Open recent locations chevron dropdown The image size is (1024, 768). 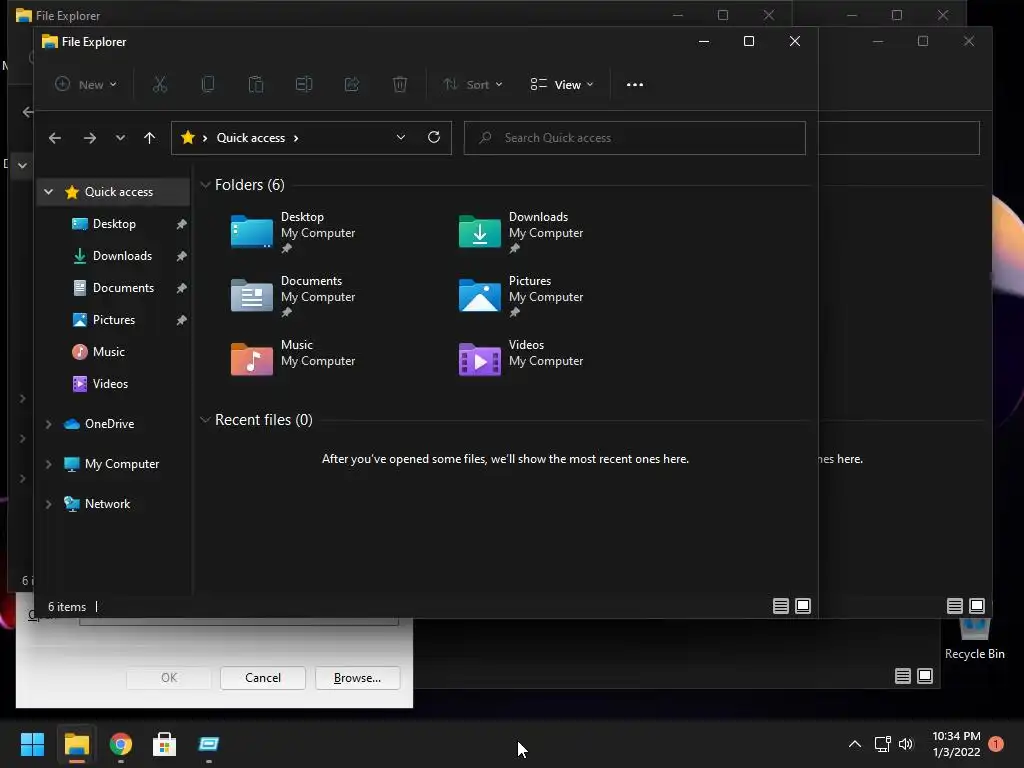(120, 138)
